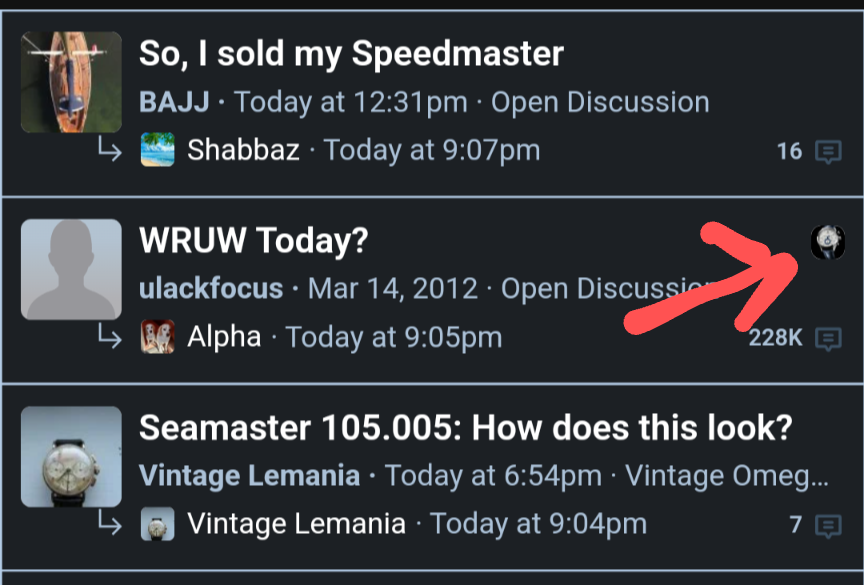Screen dimensions: 864x585
Task: Click the reply icon beside 228K
Action: pyautogui.click(x=827, y=338)
